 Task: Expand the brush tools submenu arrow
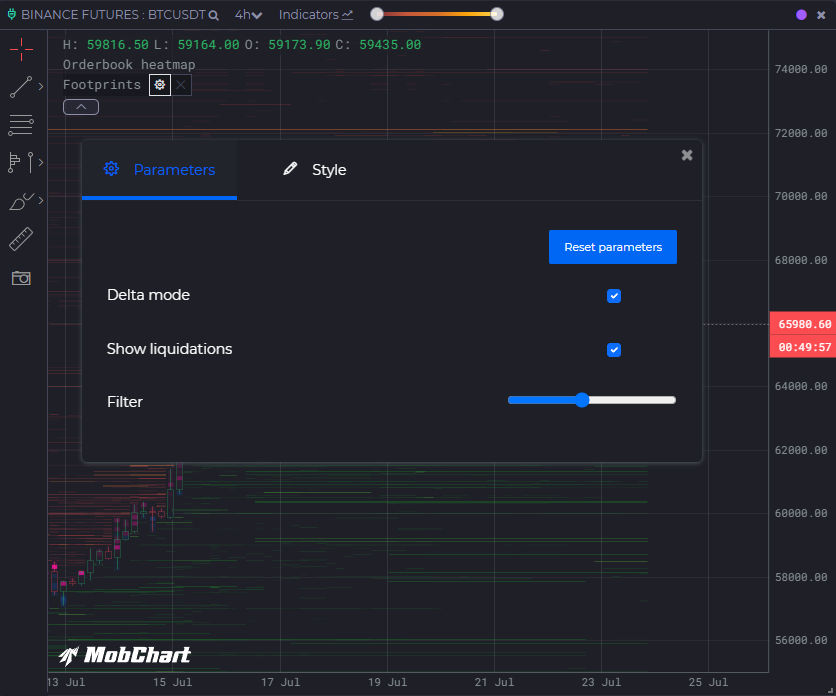coord(41,201)
